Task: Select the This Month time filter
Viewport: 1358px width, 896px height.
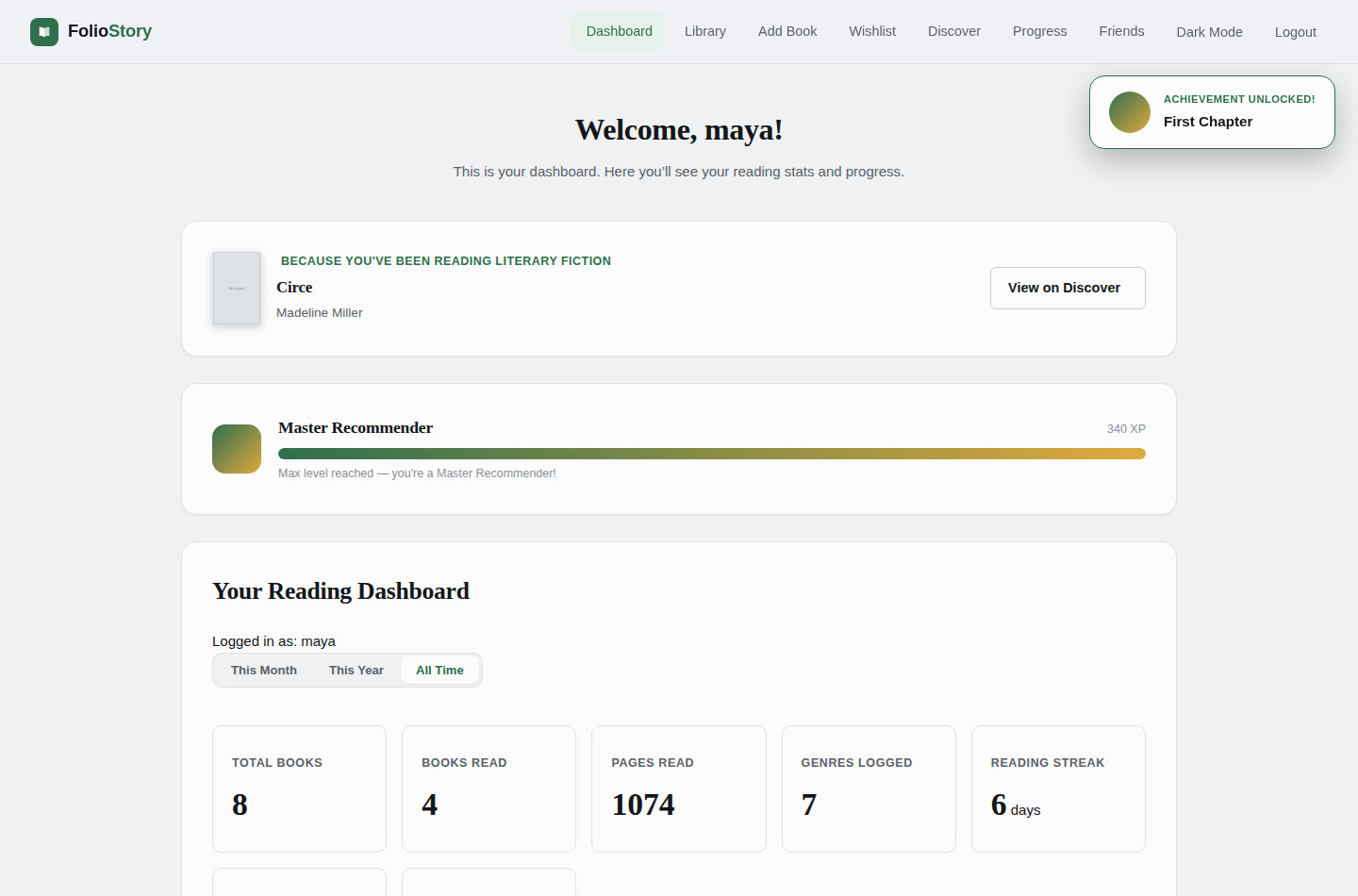Action: 264,671
